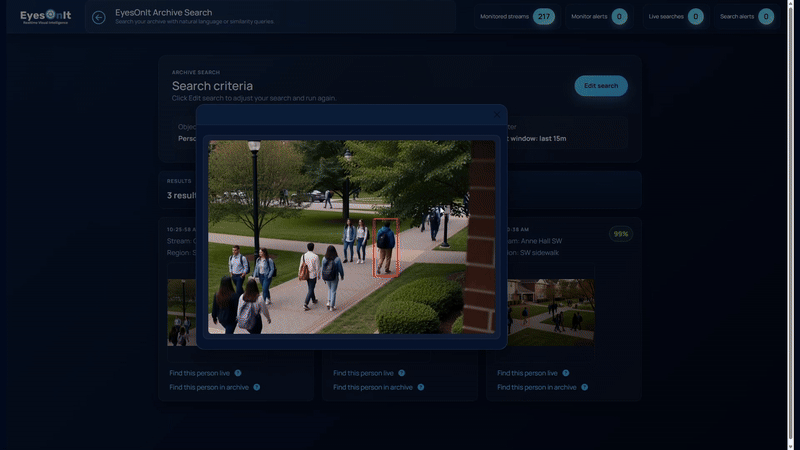Click help icon beside first card's live search link
Image resolution: width=800 pixels, height=450 pixels.
[x=238, y=373]
